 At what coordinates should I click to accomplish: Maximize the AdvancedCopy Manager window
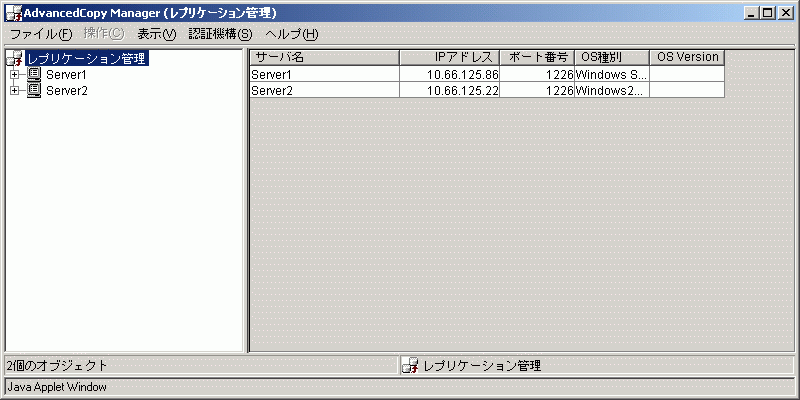pyautogui.click(x=766, y=14)
